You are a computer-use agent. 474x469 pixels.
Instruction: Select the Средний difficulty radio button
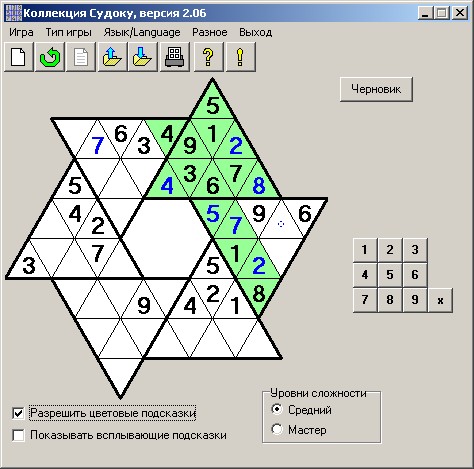click(x=277, y=409)
